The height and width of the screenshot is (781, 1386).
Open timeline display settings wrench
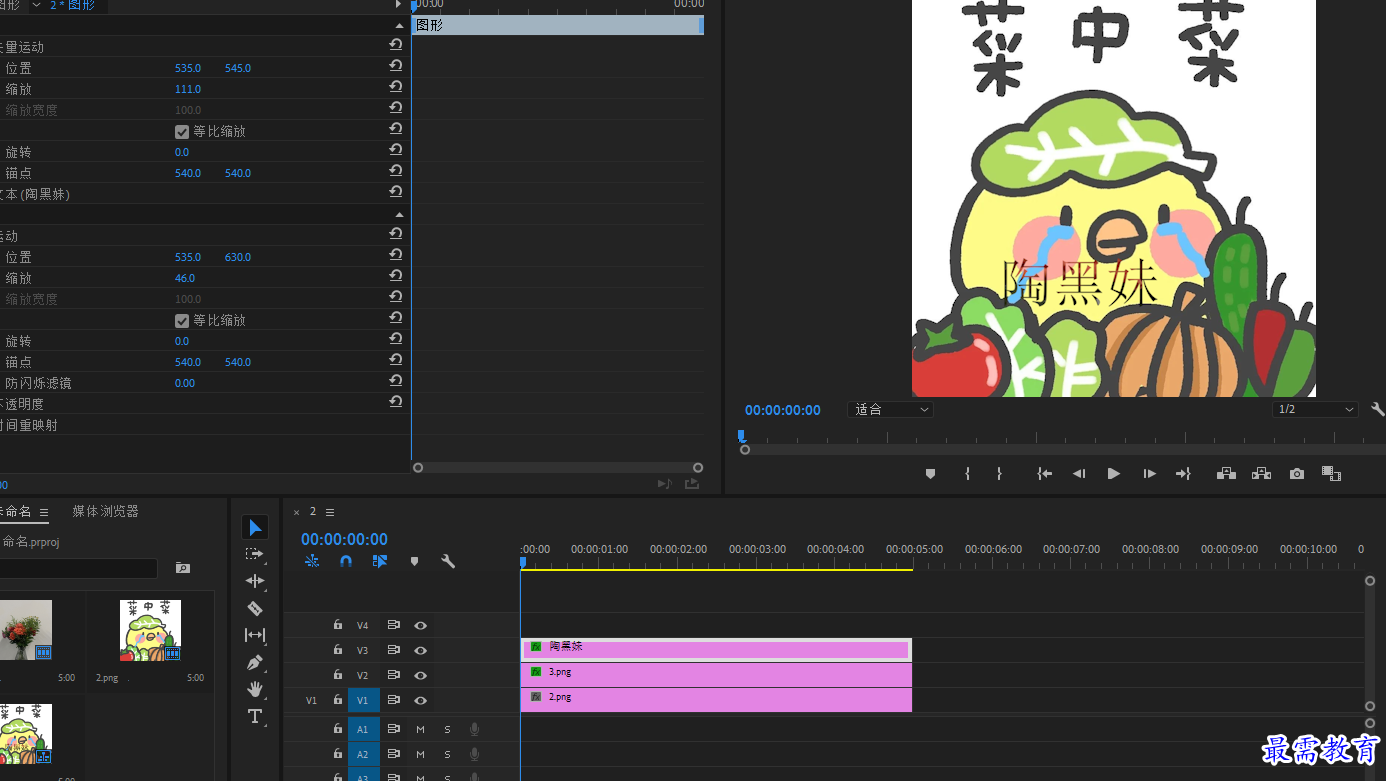[x=448, y=561]
